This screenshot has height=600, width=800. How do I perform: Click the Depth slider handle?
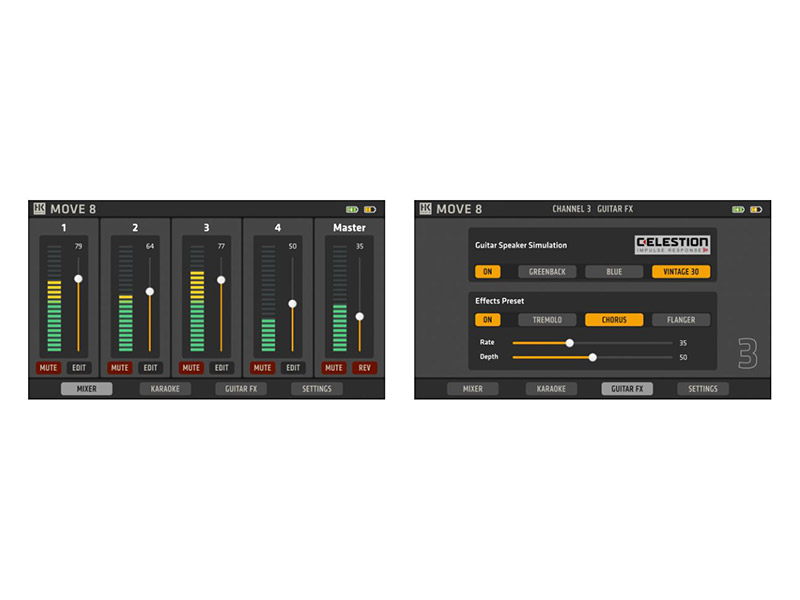(592, 357)
